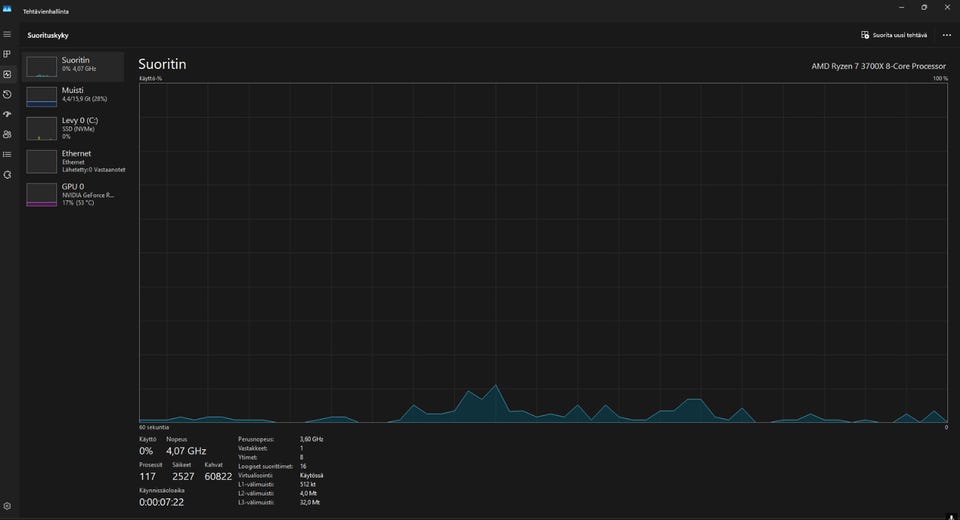Click 'AMD Ryzen 7 3700X 8-Core Processor' text
This screenshot has width=960, height=520.
pyautogui.click(x=879, y=66)
